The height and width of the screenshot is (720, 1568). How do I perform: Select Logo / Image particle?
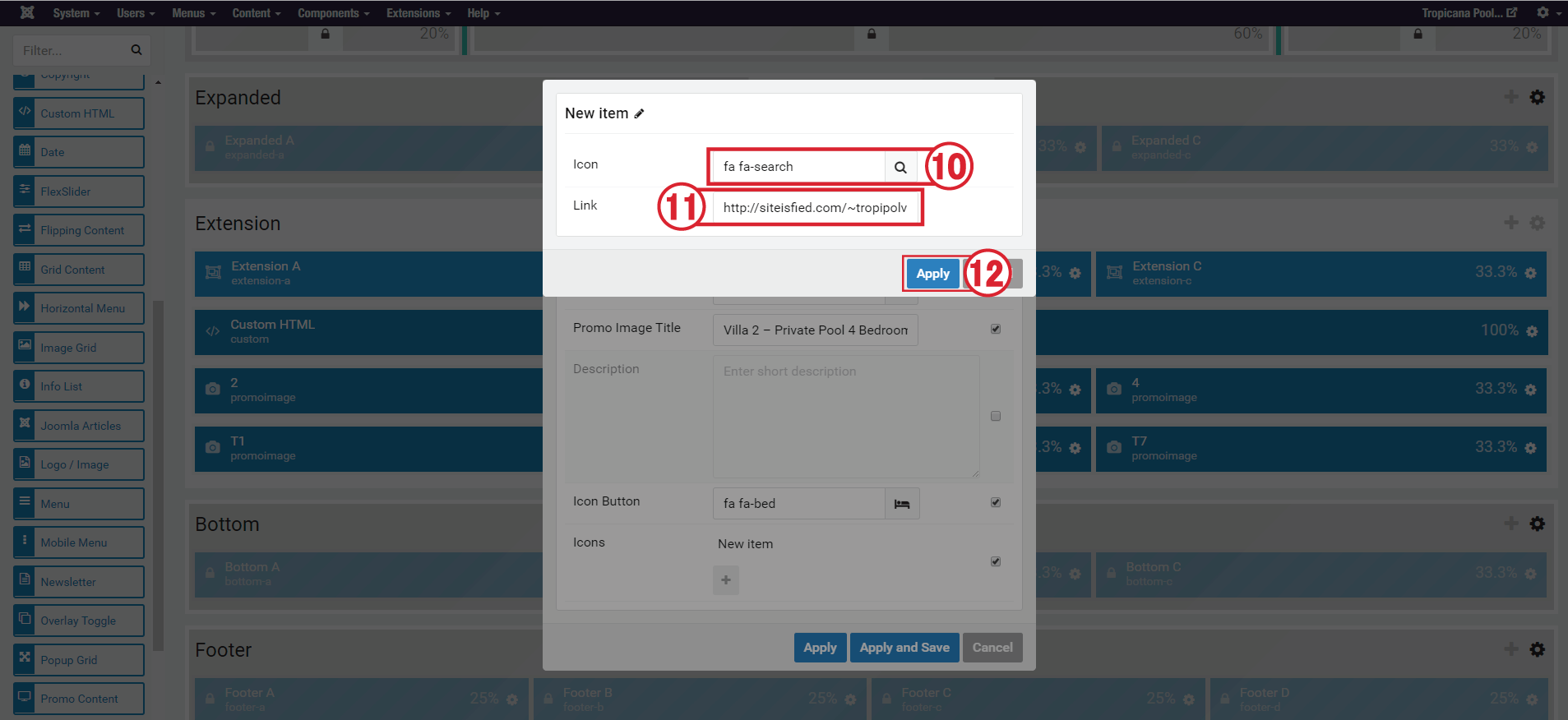[x=79, y=464]
